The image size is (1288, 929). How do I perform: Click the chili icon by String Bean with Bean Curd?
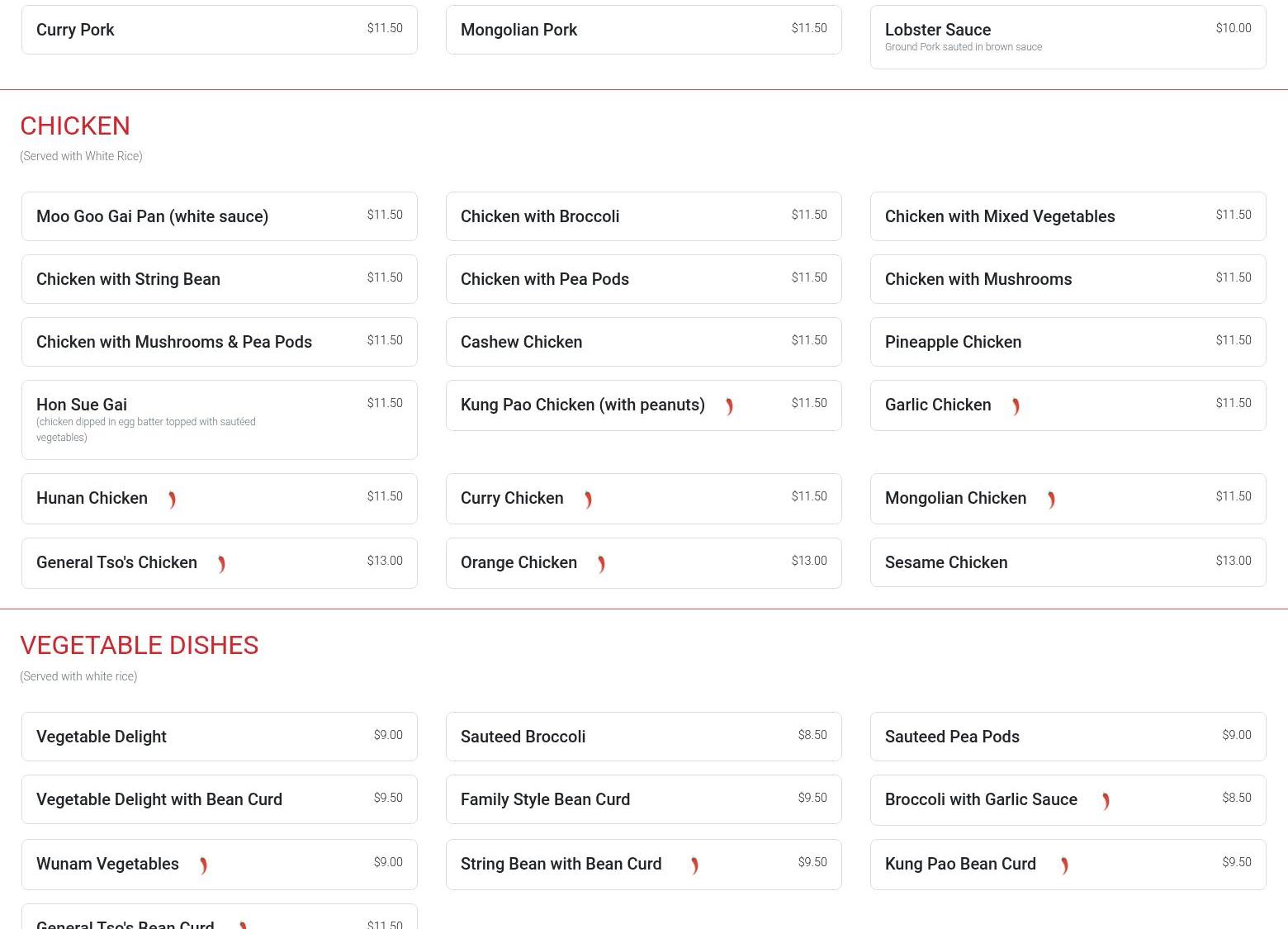pos(694,865)
